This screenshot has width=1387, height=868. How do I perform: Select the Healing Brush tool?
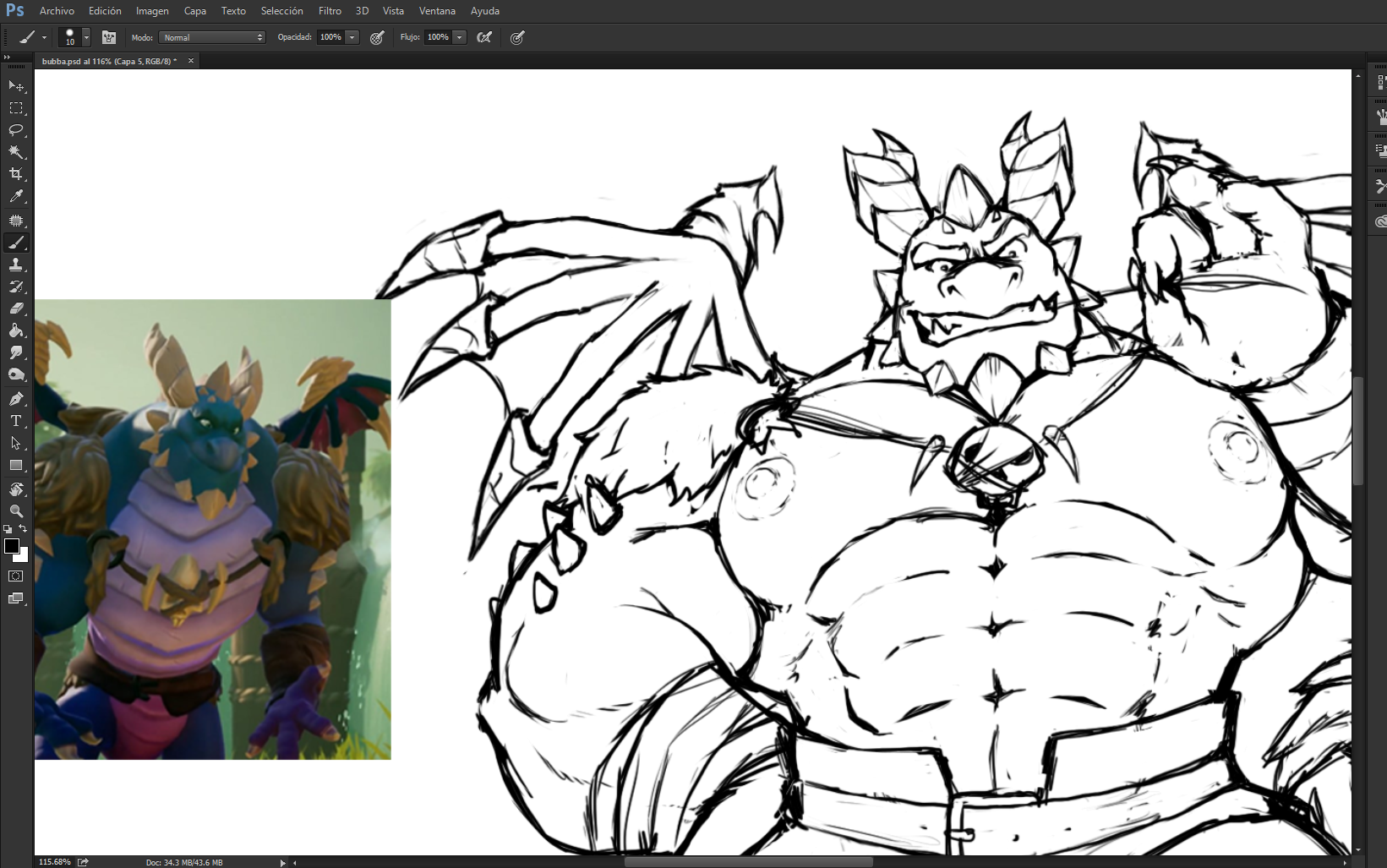click(16, 221)
